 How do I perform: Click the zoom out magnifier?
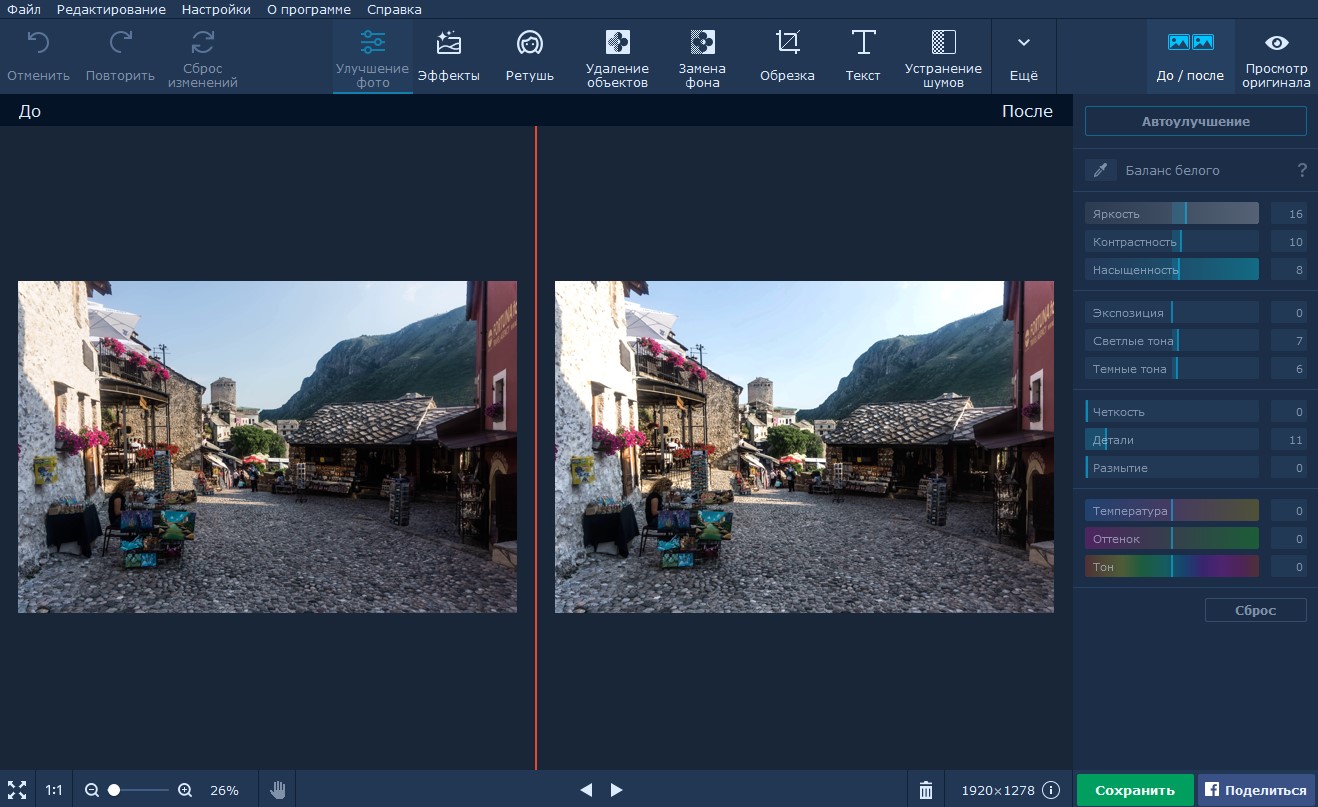(x=92, y=790)
